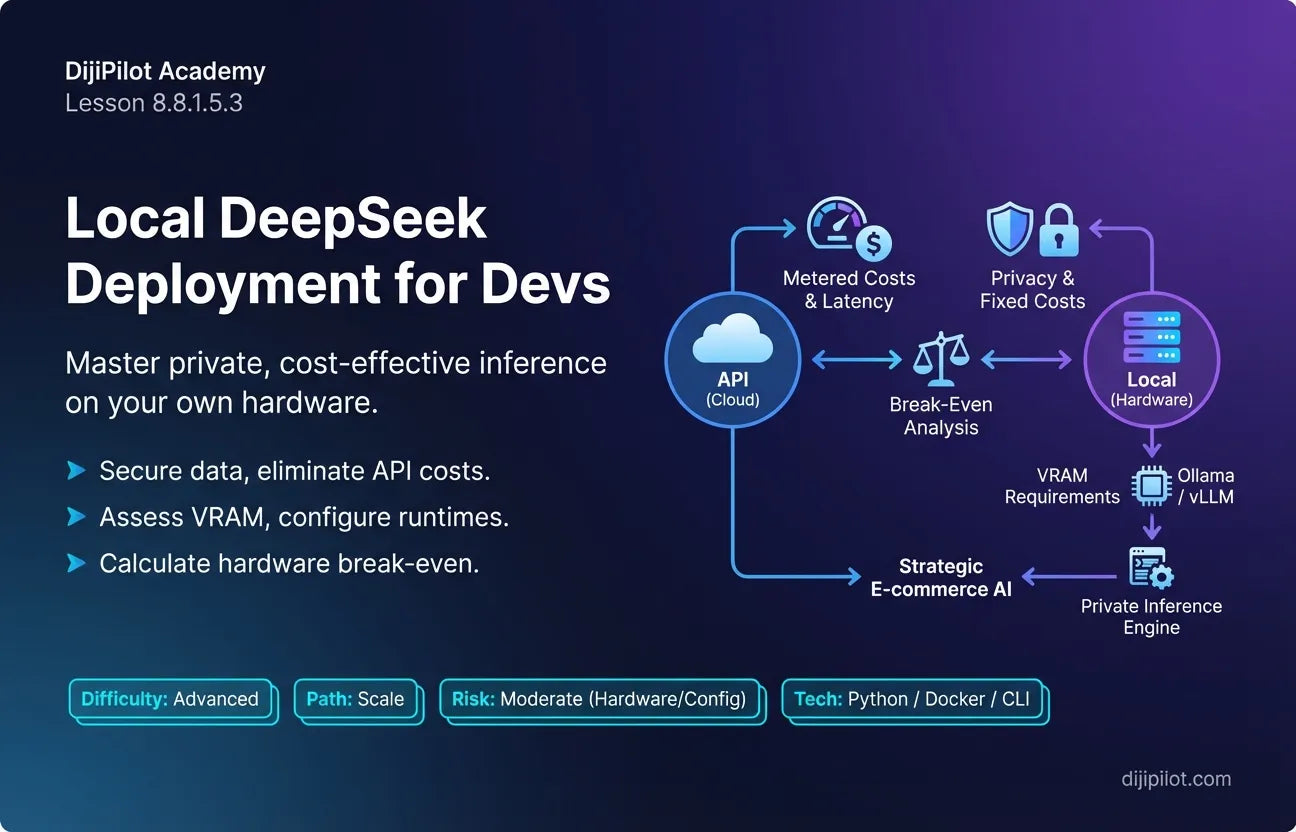Select the Difficulty: Advanced badge
This screenshot has height=832, width=1296.
[x=172, y=700]
